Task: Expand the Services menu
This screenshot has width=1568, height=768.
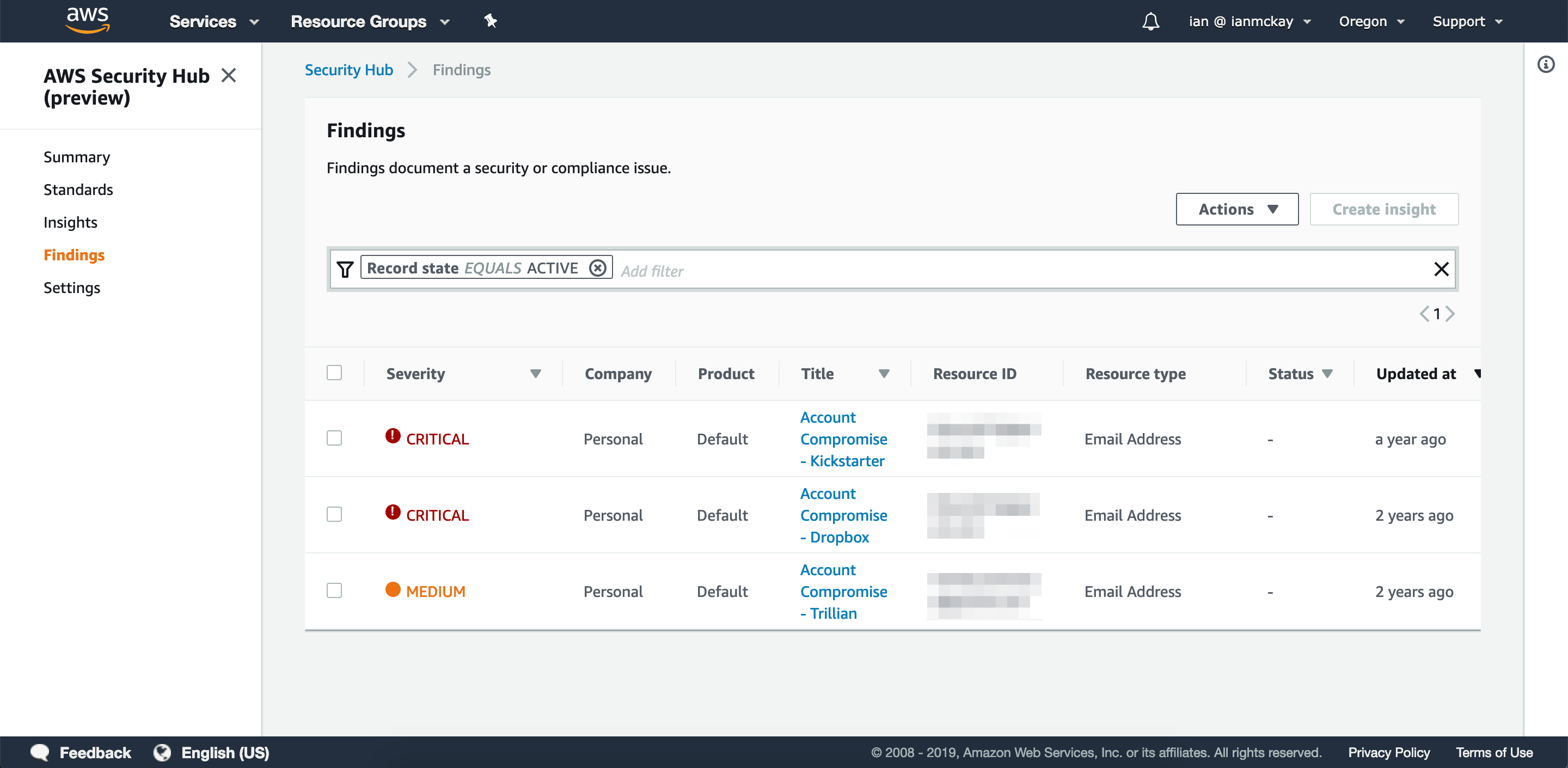Action: tap(213, 21)
